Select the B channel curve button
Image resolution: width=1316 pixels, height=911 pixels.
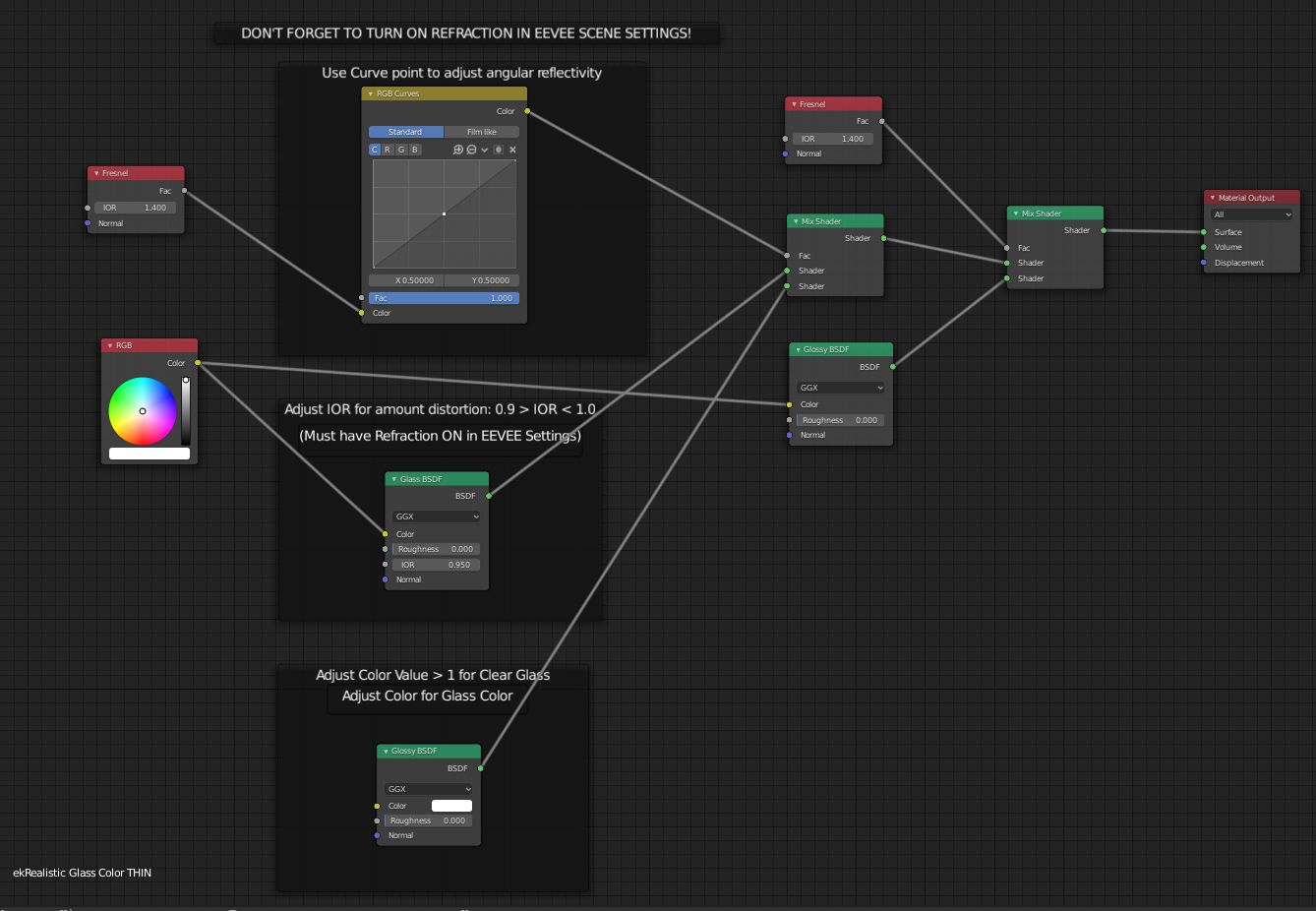click(415, 150)
